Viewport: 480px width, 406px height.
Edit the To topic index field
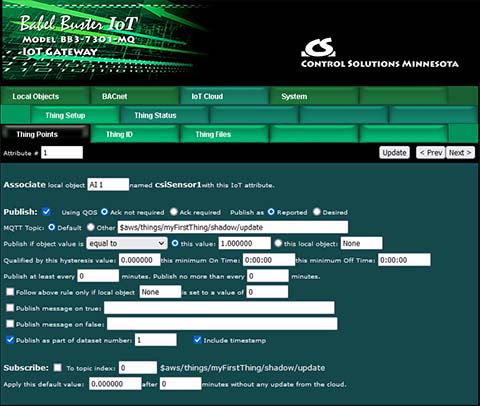click(x=138, y=368)
